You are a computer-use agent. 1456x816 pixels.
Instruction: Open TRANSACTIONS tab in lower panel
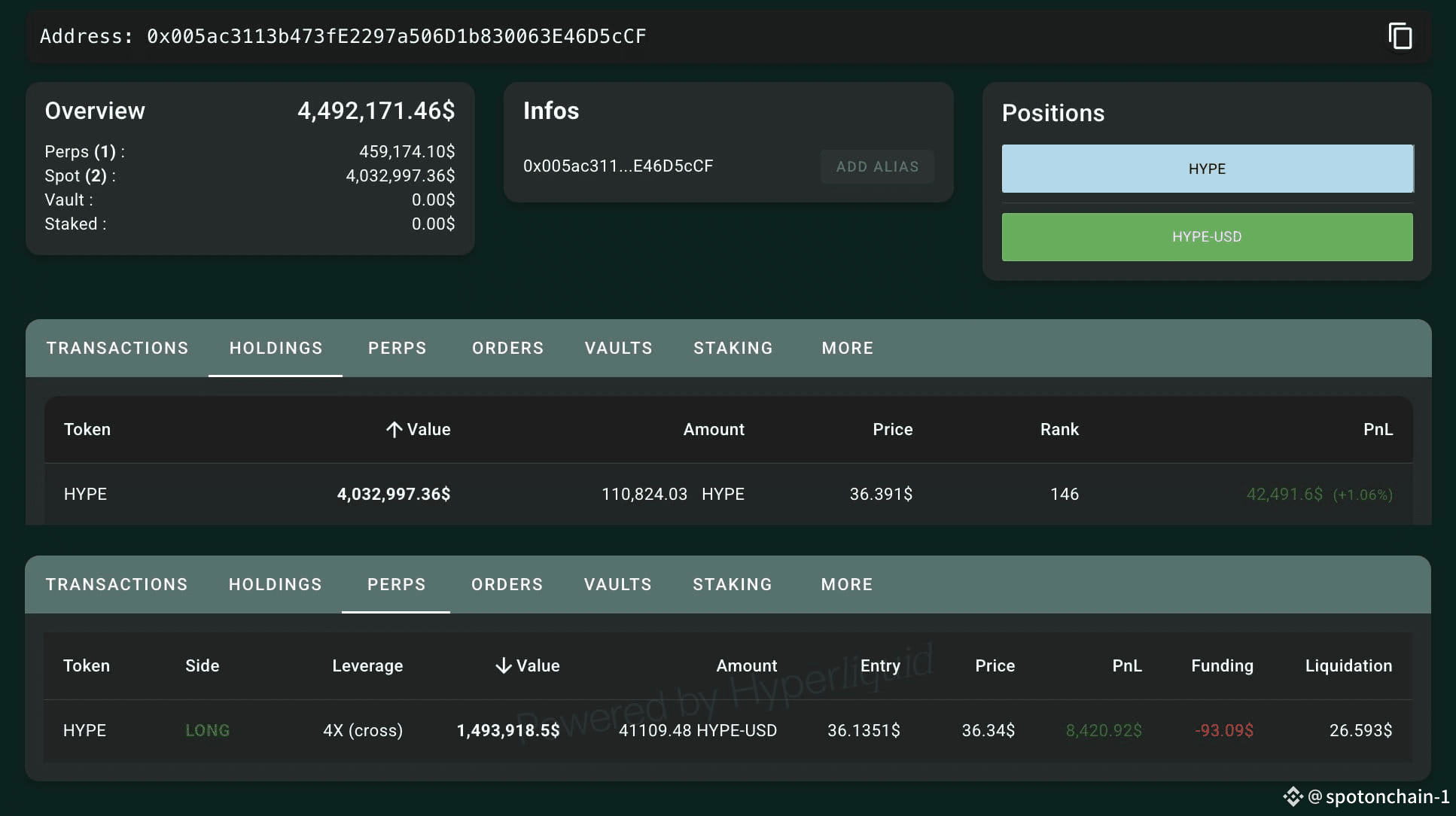pos(117,585)
